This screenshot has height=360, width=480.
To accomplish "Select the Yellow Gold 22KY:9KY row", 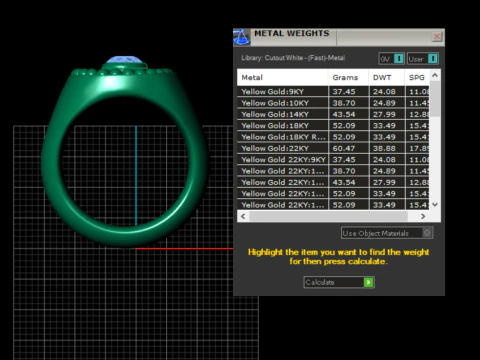I will click(333, 160).
